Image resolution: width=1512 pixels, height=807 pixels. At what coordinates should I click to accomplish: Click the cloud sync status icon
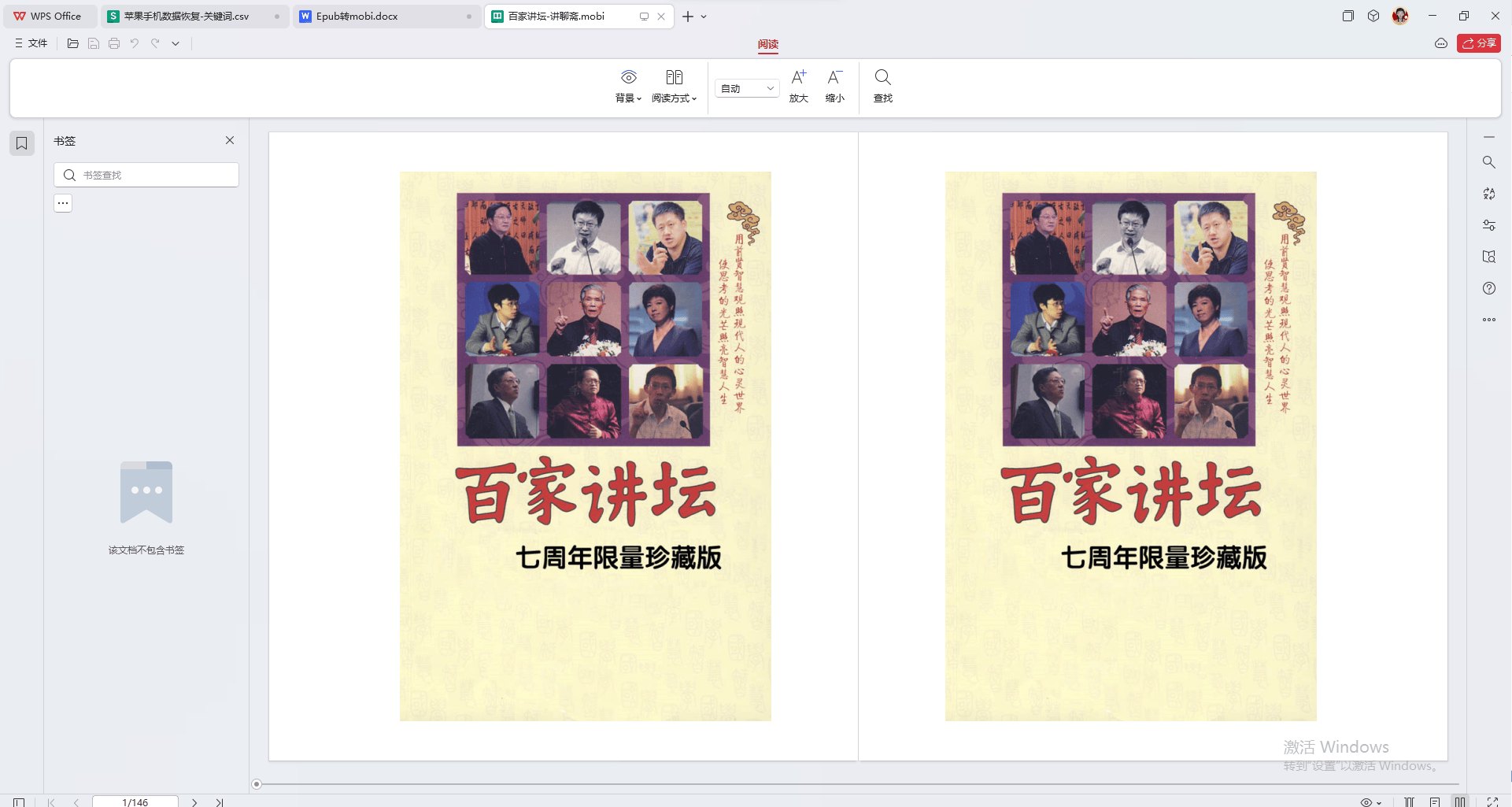click(1441, 43)
